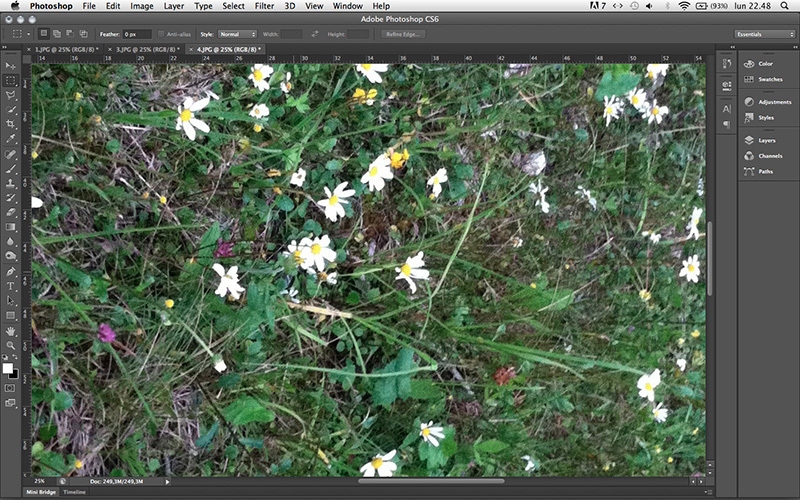The width and height of the screenshot is (800, 500).
Task: Open the status bar info arrow menu
Action: tap(167, 481)
